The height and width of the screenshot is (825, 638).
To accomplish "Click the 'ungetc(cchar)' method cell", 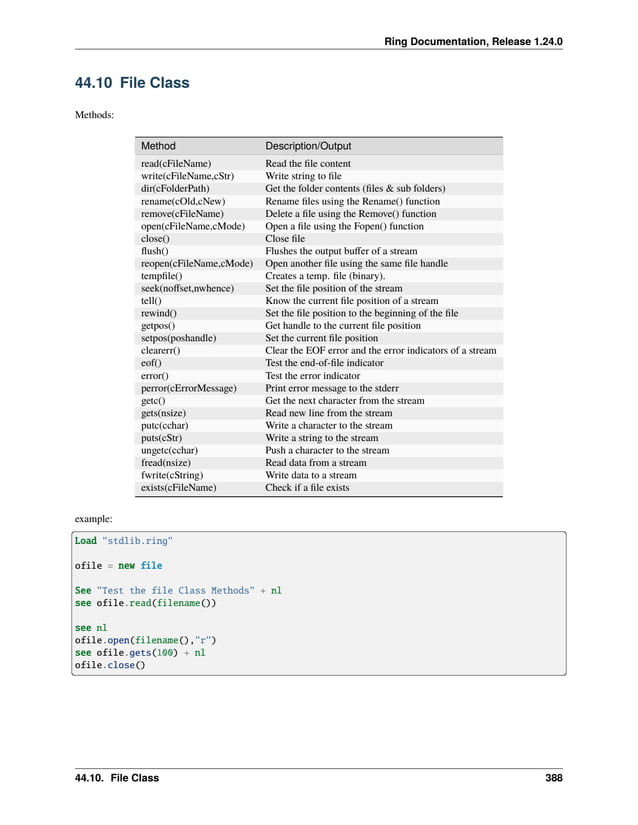I will [x=169, y=450].
